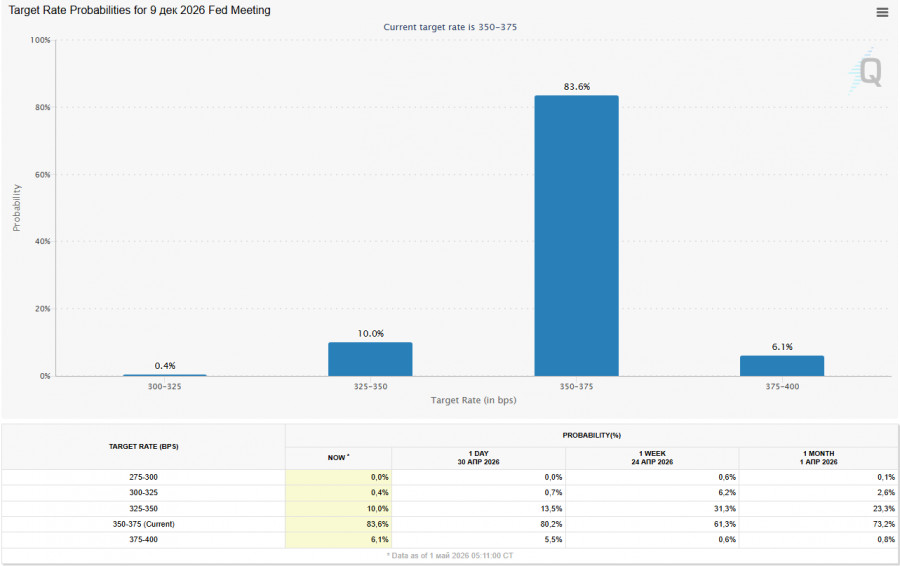Viewport: 900px width, 566px height.
Task: Click the PROBABILITY(%) header
Action: (592, 436)
